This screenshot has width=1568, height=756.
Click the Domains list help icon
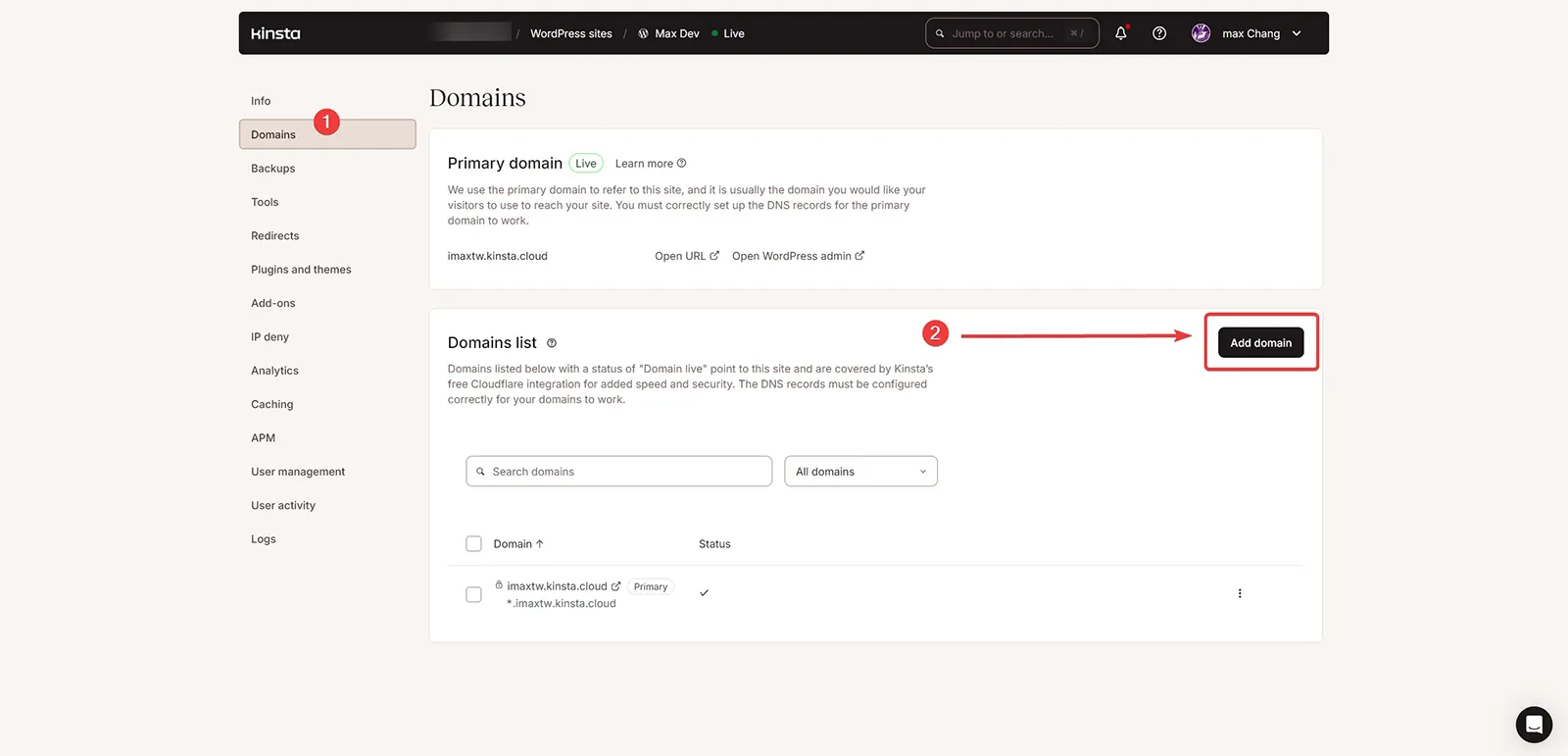point(552,343)
